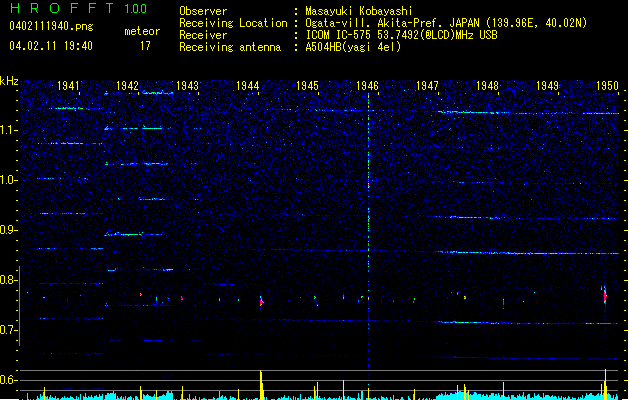629x400 pixels.
Task: Click the Ogata-vill. Akita-Pref. JAPAN location text
Action: click(446, 23)
